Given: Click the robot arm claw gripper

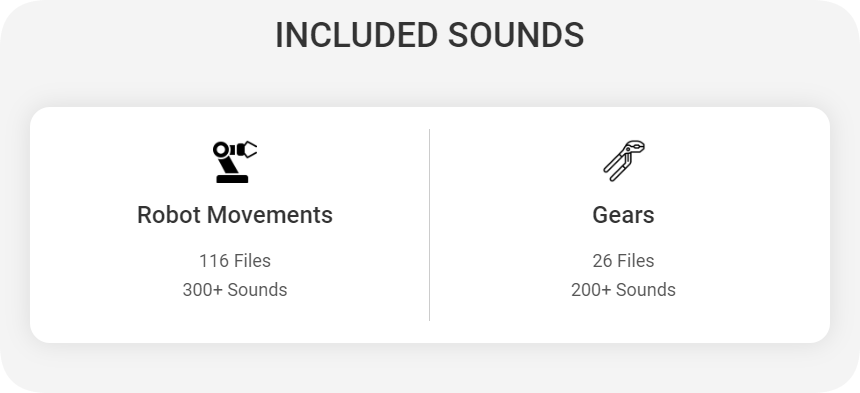Looking at the screenshot, I should tap(248, 149).
